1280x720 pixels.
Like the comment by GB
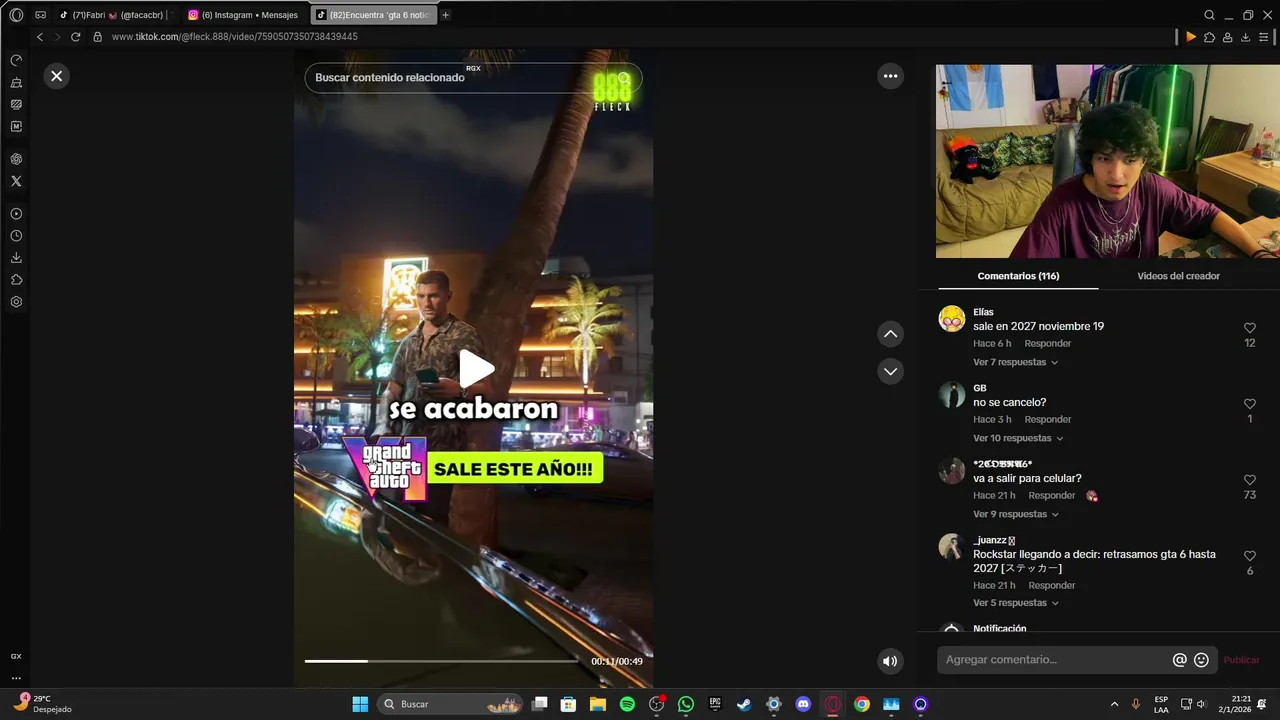tap(1250, 404)
